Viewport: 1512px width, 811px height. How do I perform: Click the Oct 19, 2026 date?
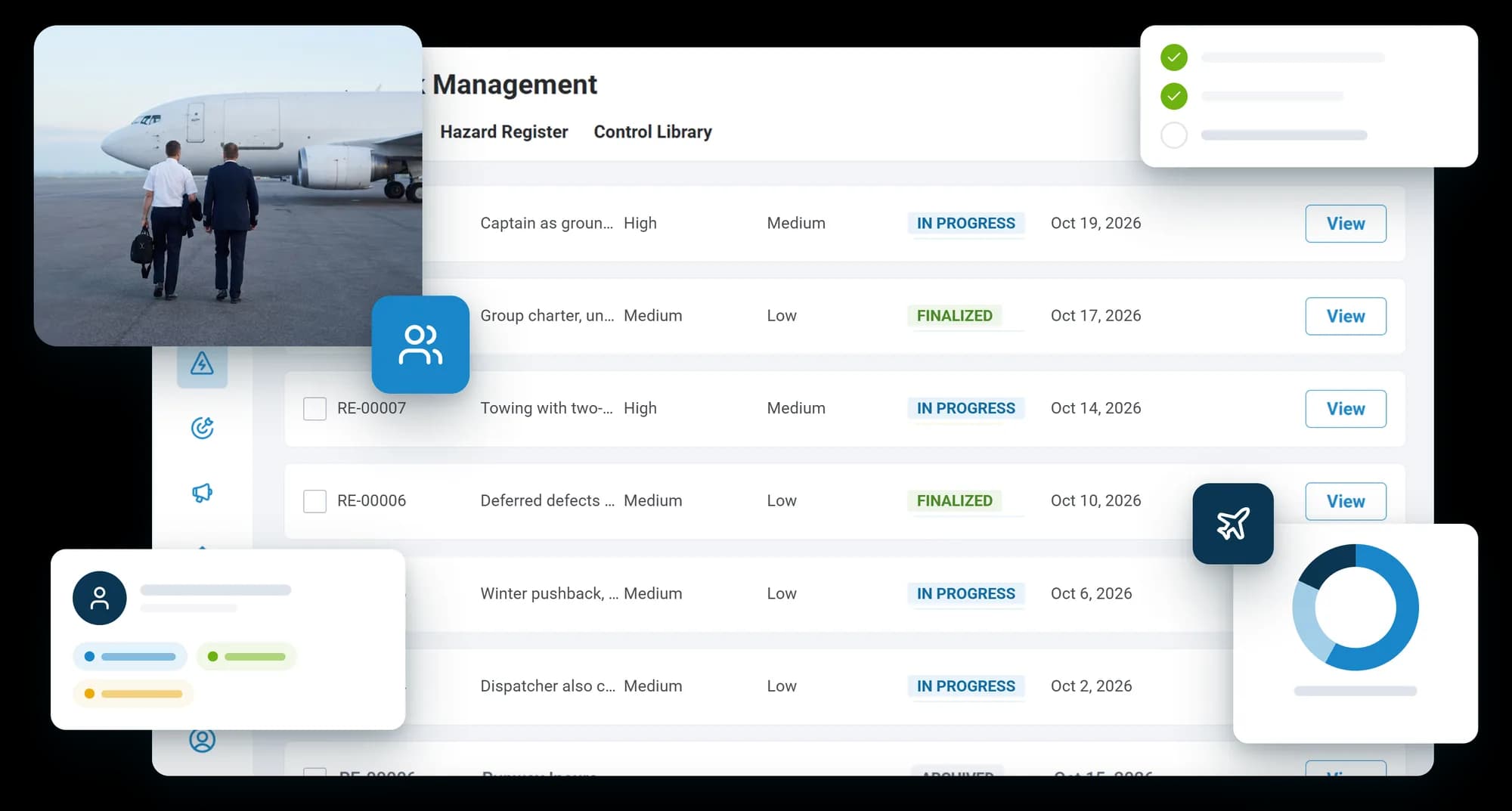point(1095,223)
